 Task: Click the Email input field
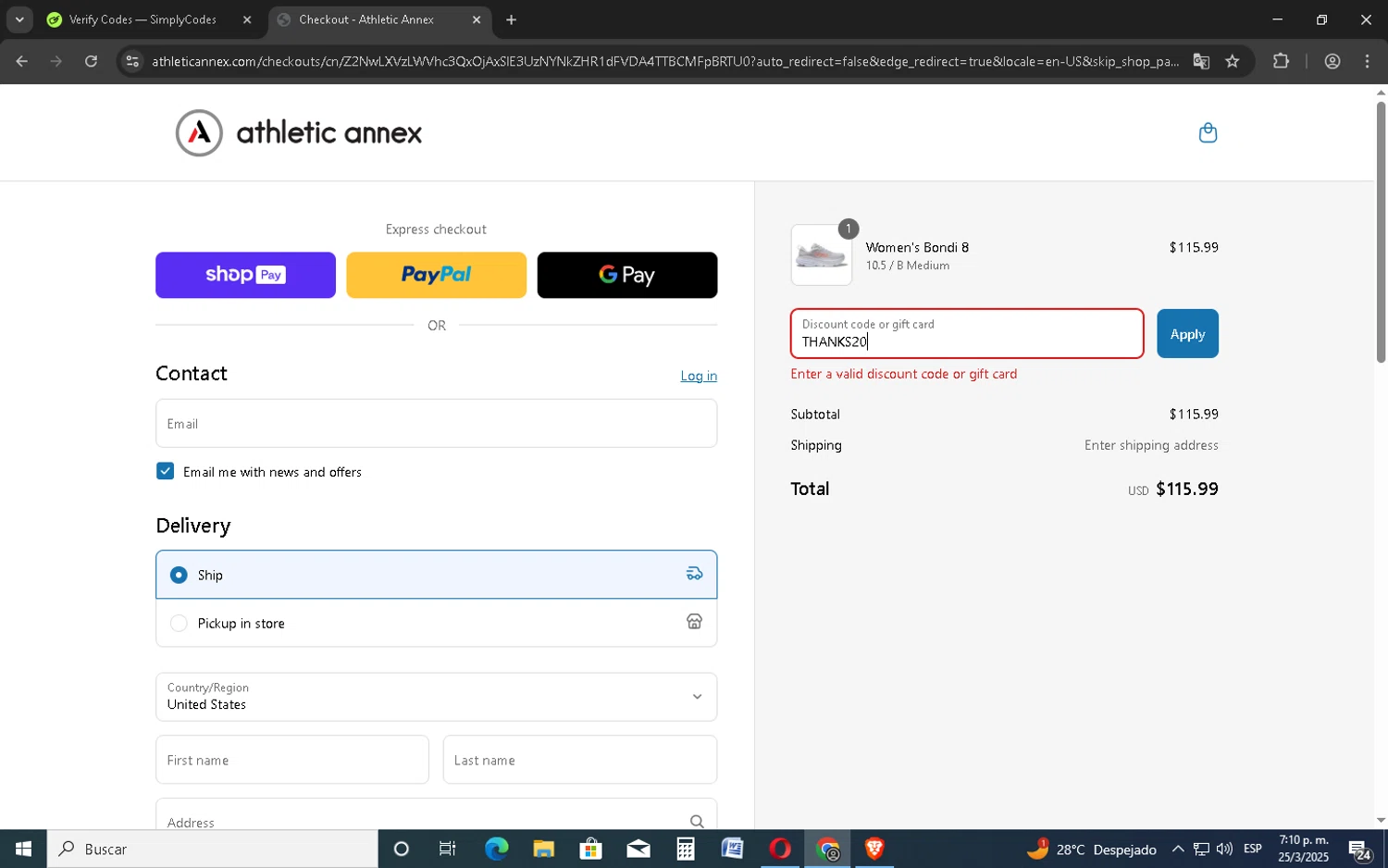pyautogui.click(x=436, y=424)
